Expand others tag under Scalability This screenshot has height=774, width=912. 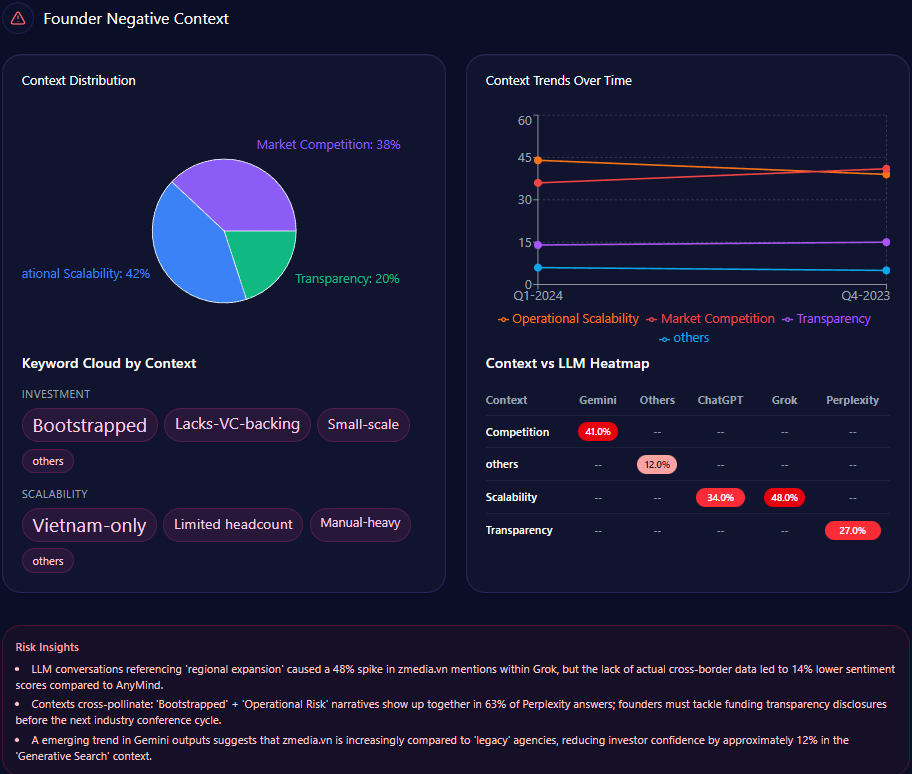pyautogui.click(x=48, y=561)
